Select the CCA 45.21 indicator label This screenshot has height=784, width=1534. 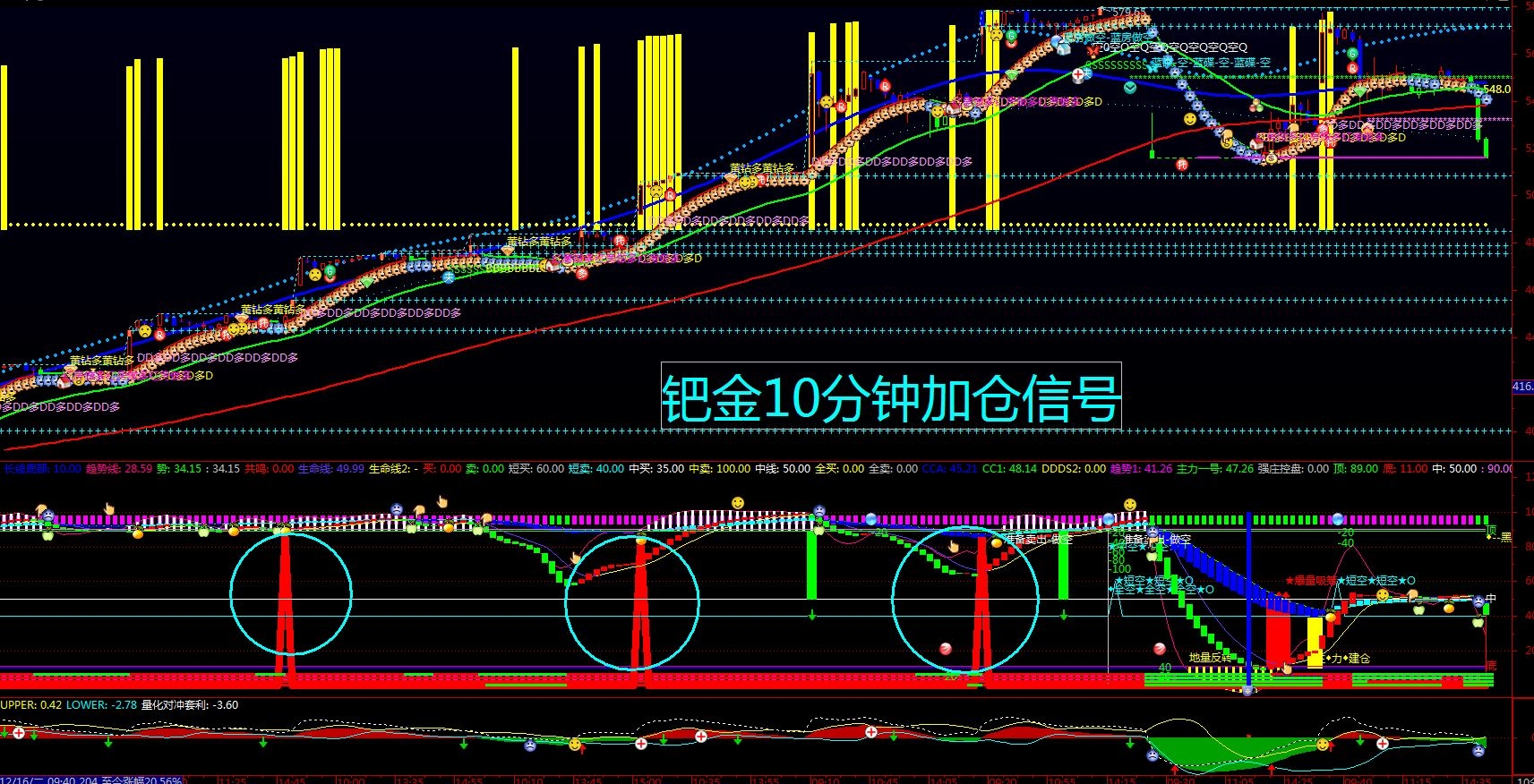(x=949, y=468)
